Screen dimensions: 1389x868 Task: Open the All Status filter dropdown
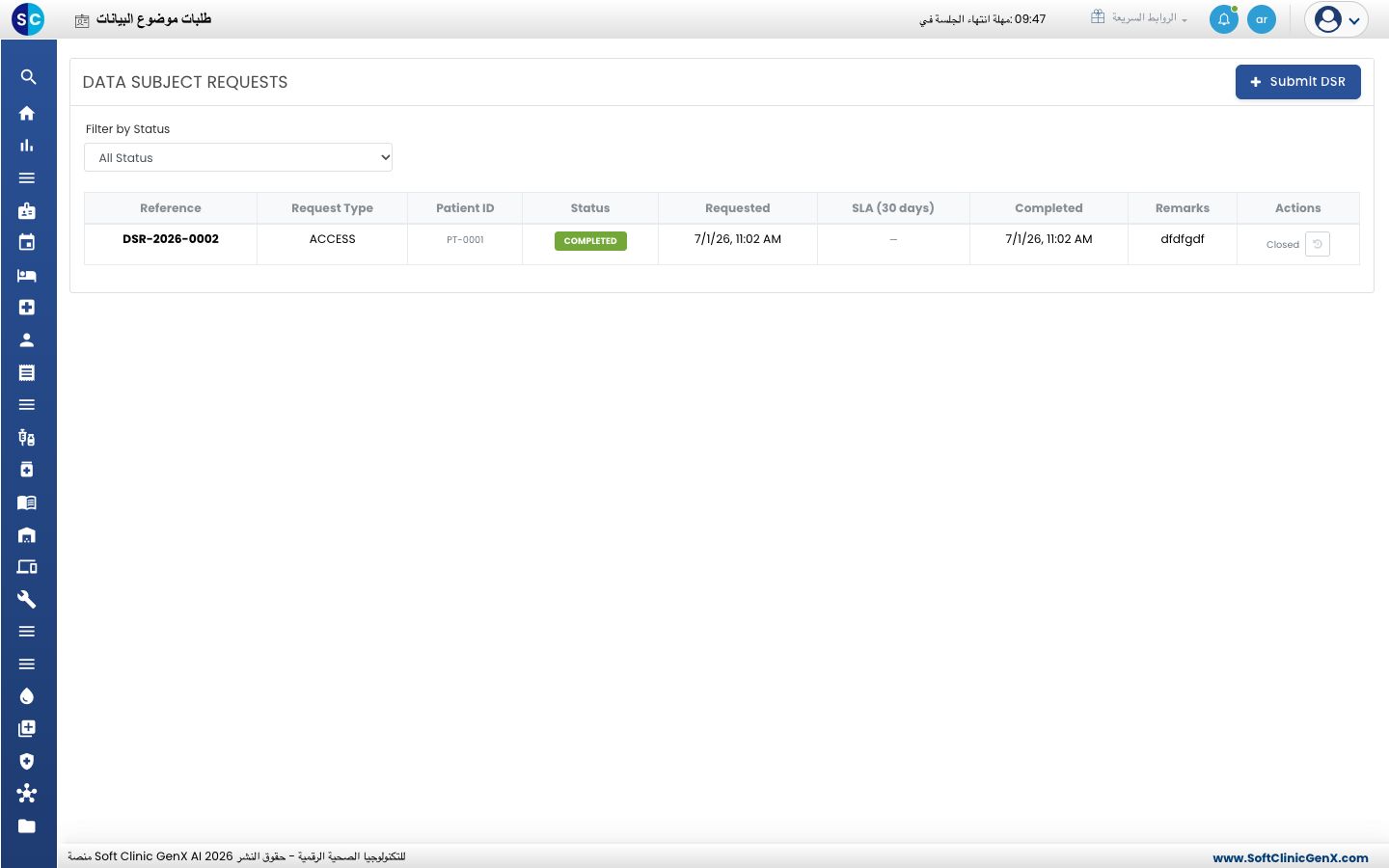(x=238, y=157)
